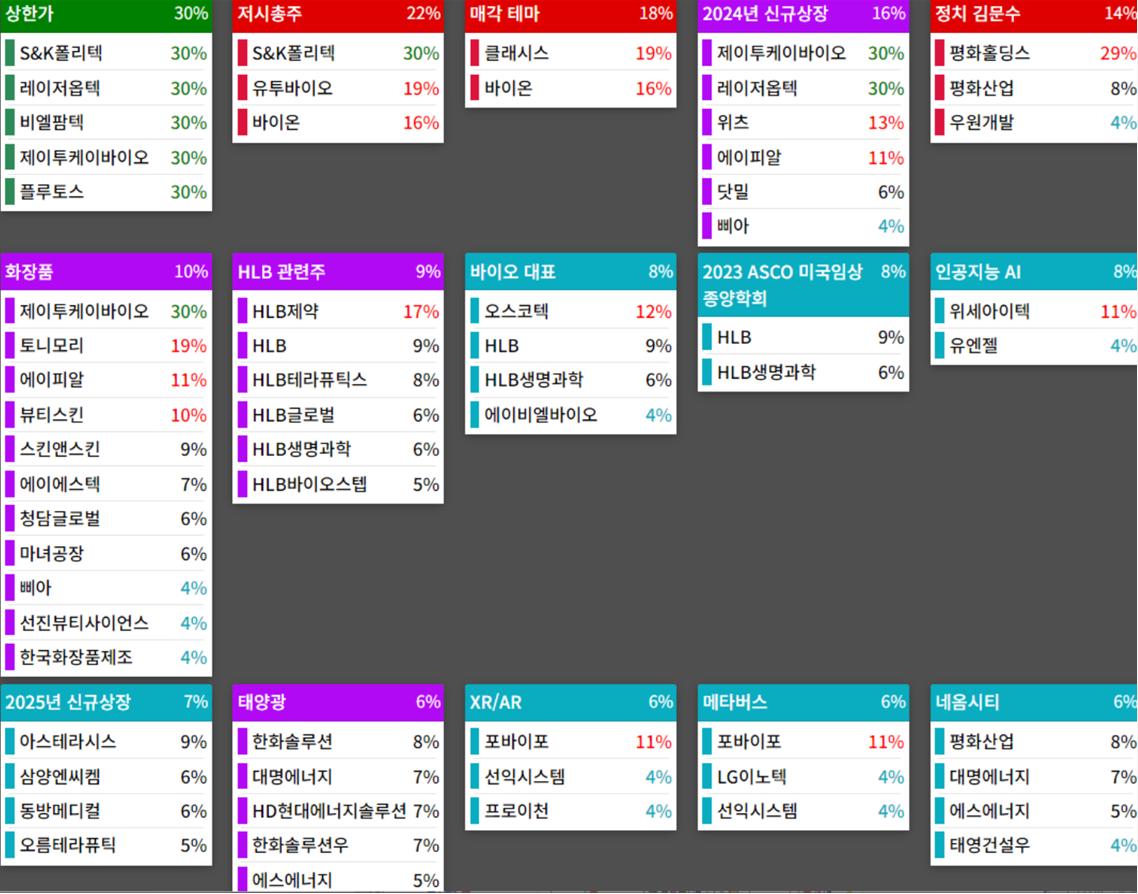Select 선진뷰티사이언스 in the 화장품 card

pyautogui.click(x=106, y=623)
